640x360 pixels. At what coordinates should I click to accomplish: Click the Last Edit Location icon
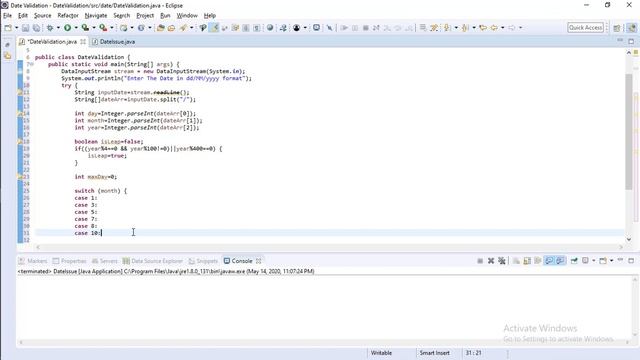click(x=483, y=28)
